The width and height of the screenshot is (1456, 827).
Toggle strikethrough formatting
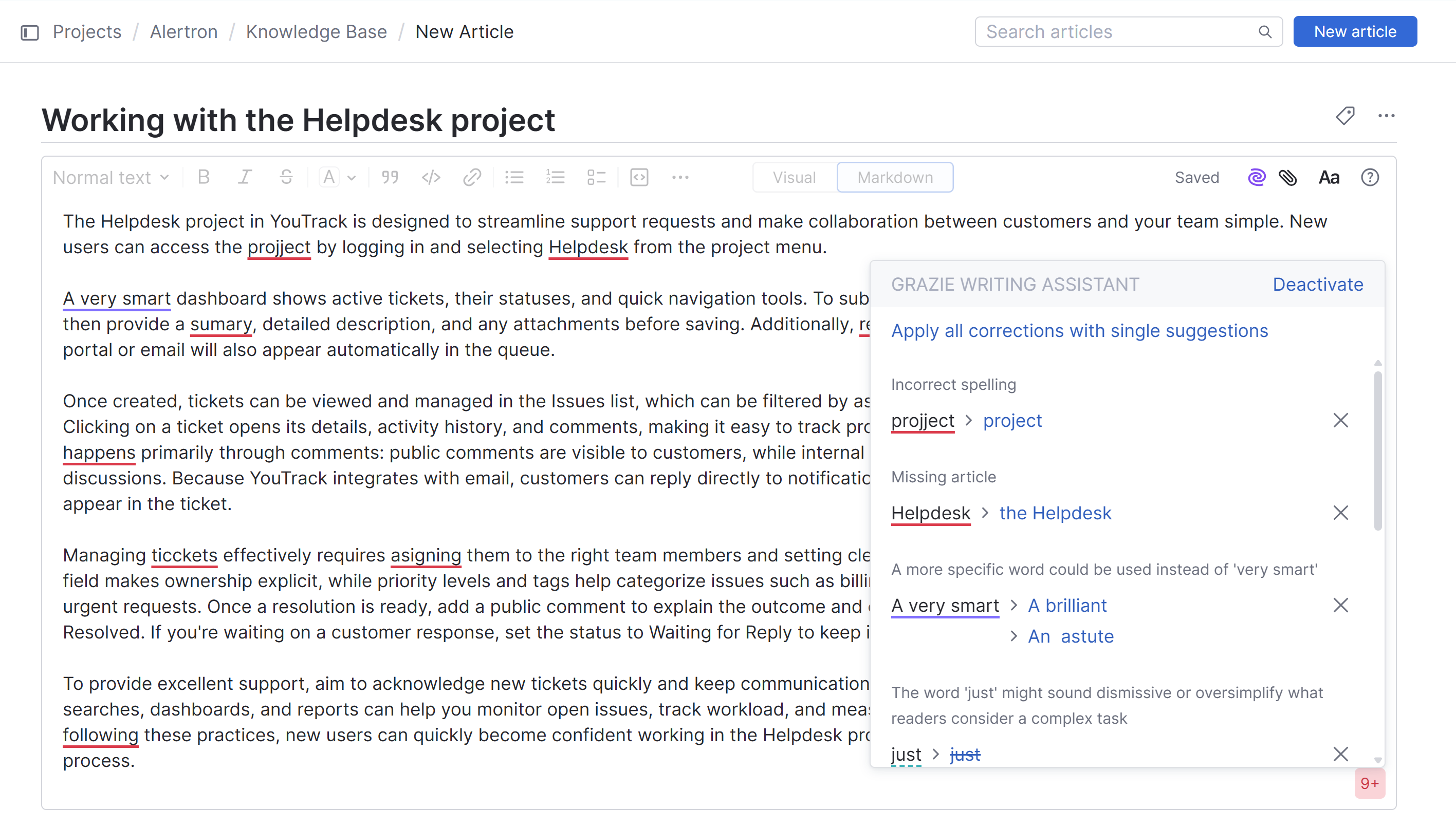pyautogui.click(x=286, y=177)
